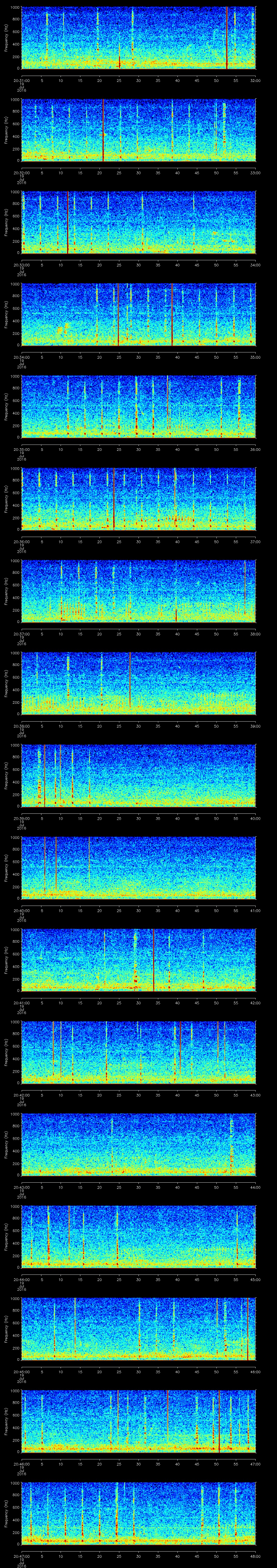
Task: Click the 34:00 end time label
Action: pyautogui.click(x=256, y=265)
